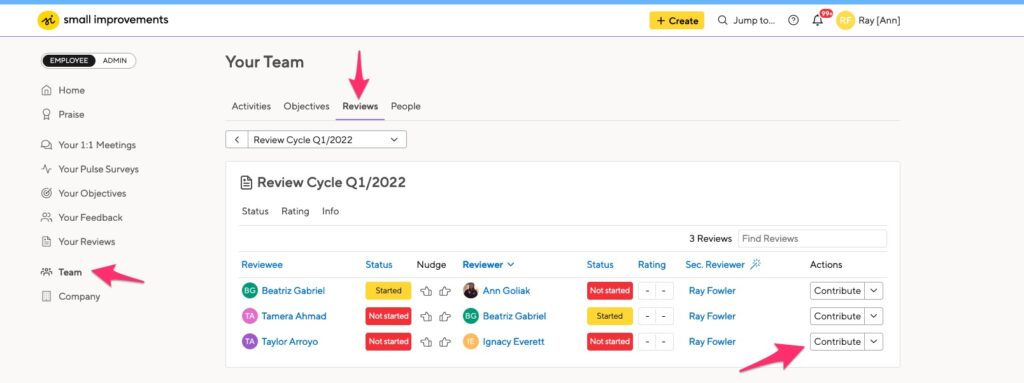Click the Your Reviews document icon
The width and height of the screenshot is (1024, 383).
(46, 242)
